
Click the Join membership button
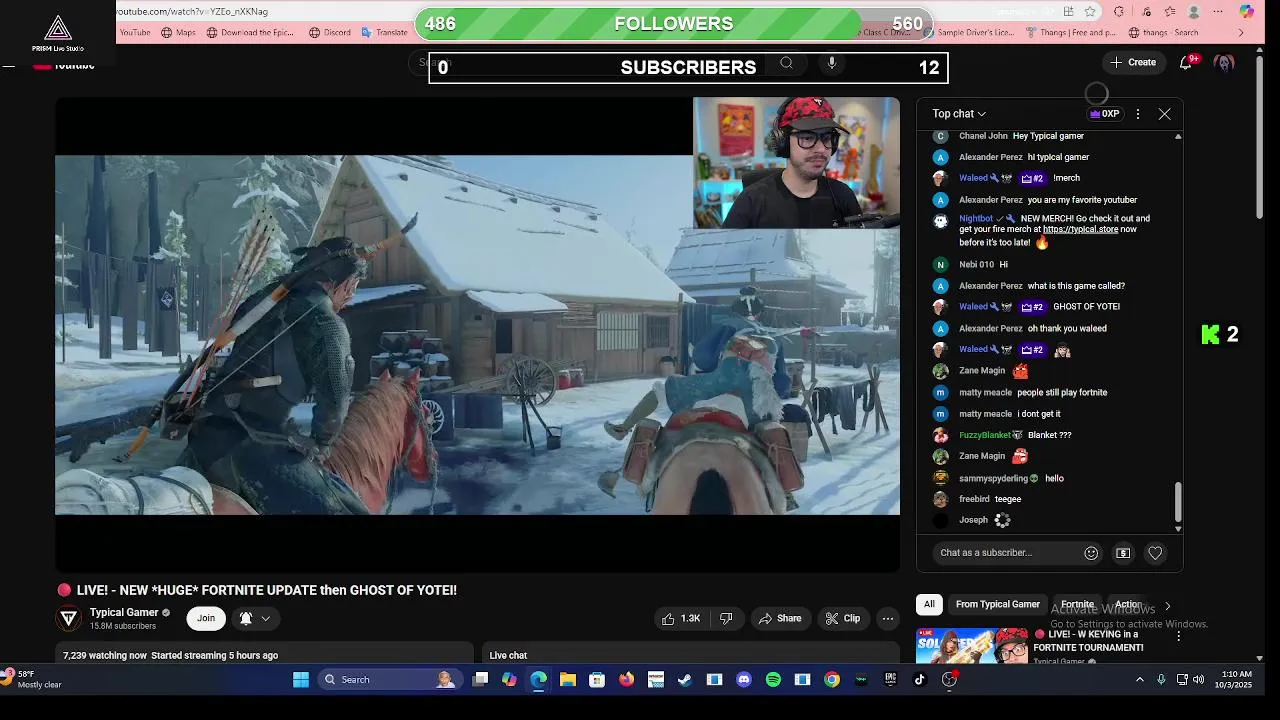206,618
